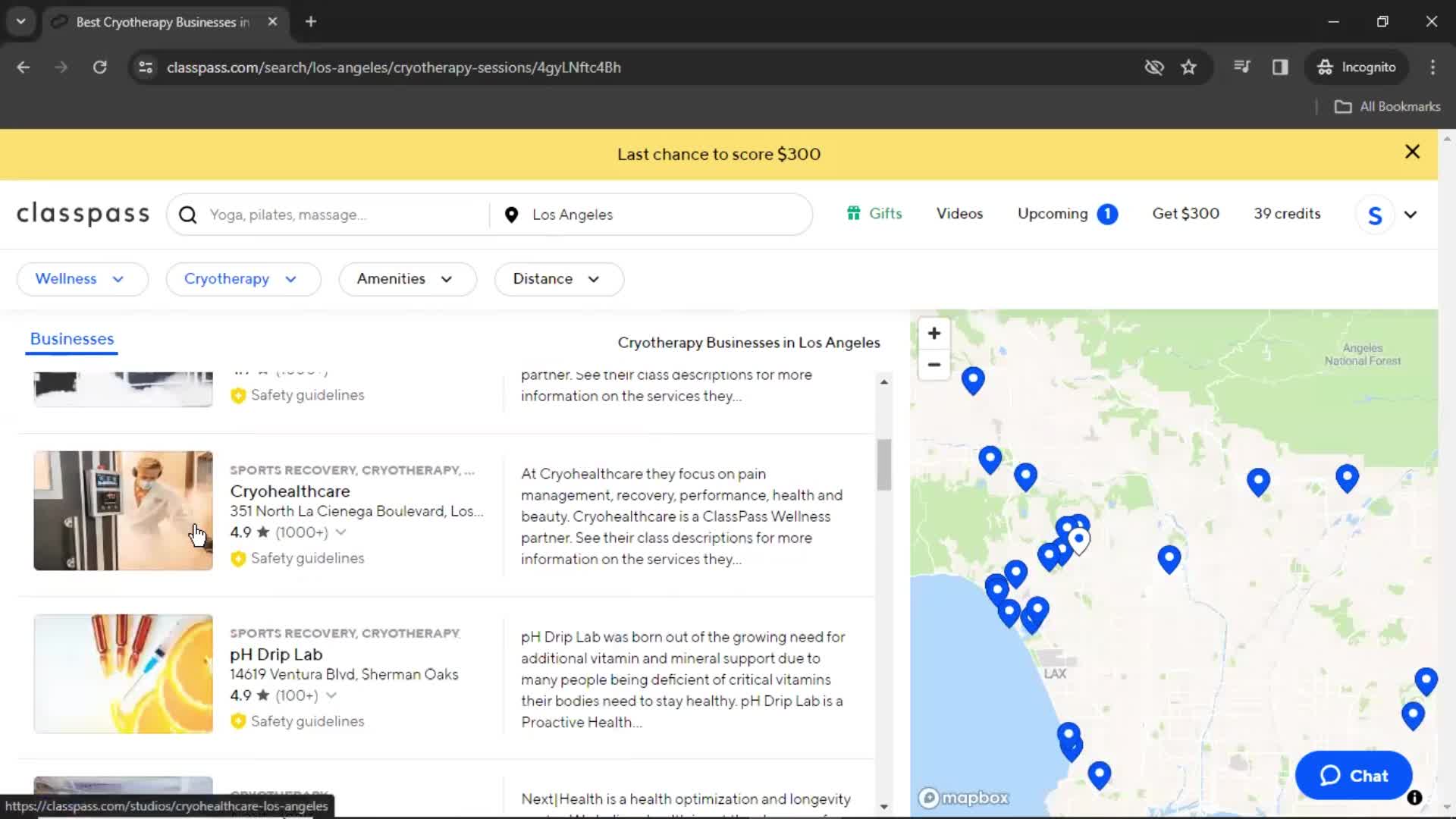Image resolution: width=1456 pixels, height=819 pixels.
Task: Click Safety guidelines under Cryohealthcare
Action: point(307,559)
